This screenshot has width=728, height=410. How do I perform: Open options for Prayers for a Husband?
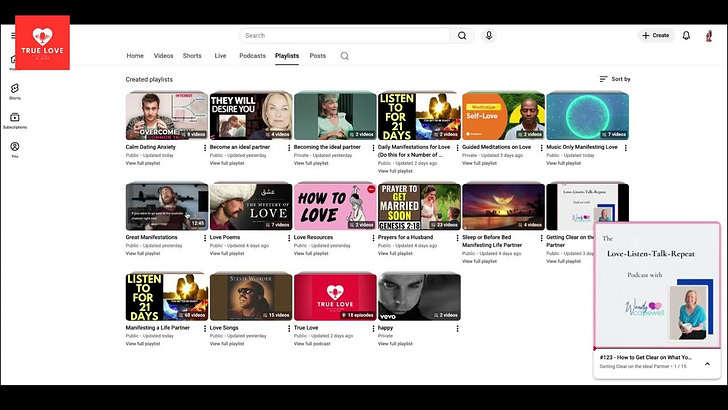point(457,238)
